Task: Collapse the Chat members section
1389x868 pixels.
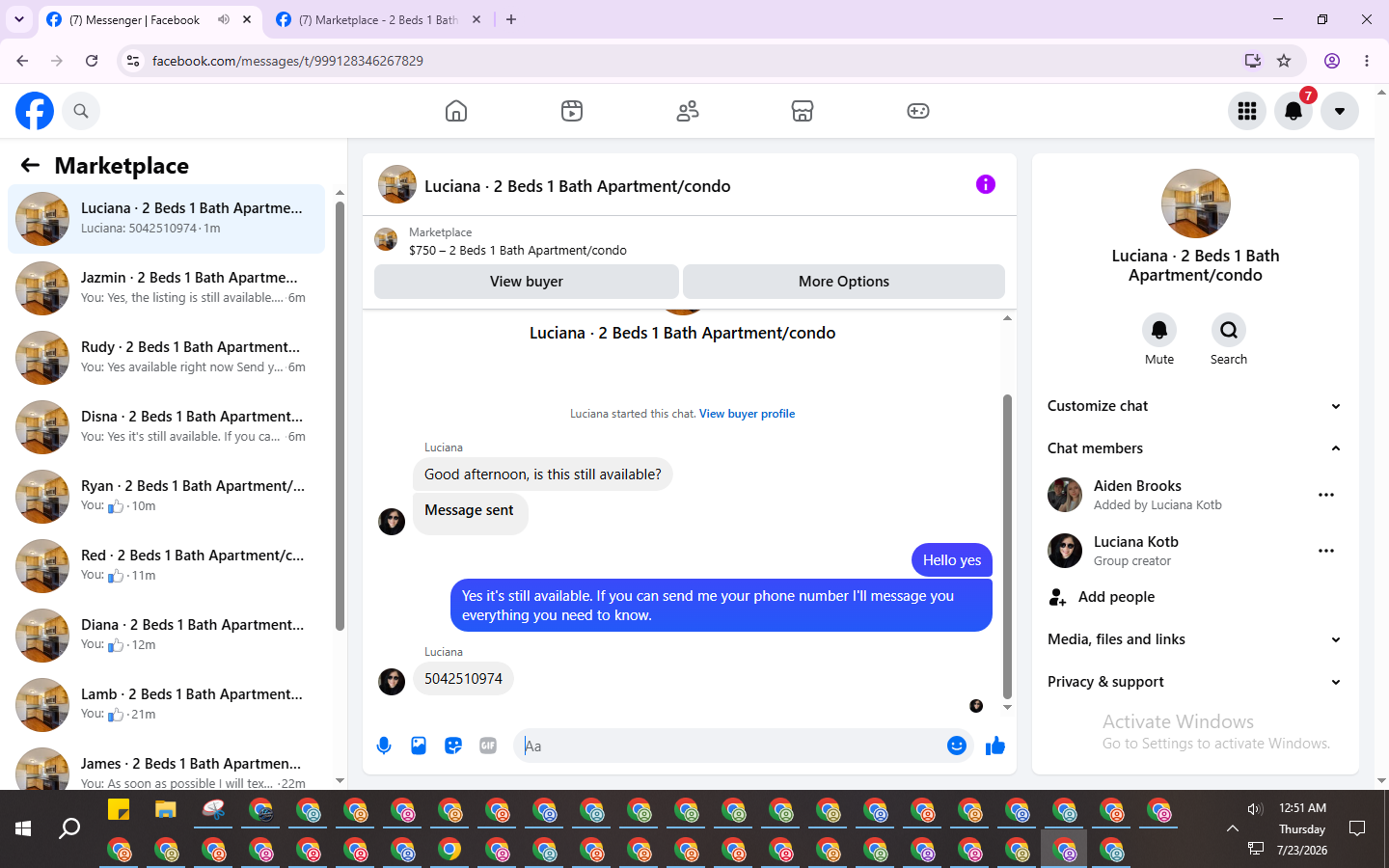Action: (1195, 448)
